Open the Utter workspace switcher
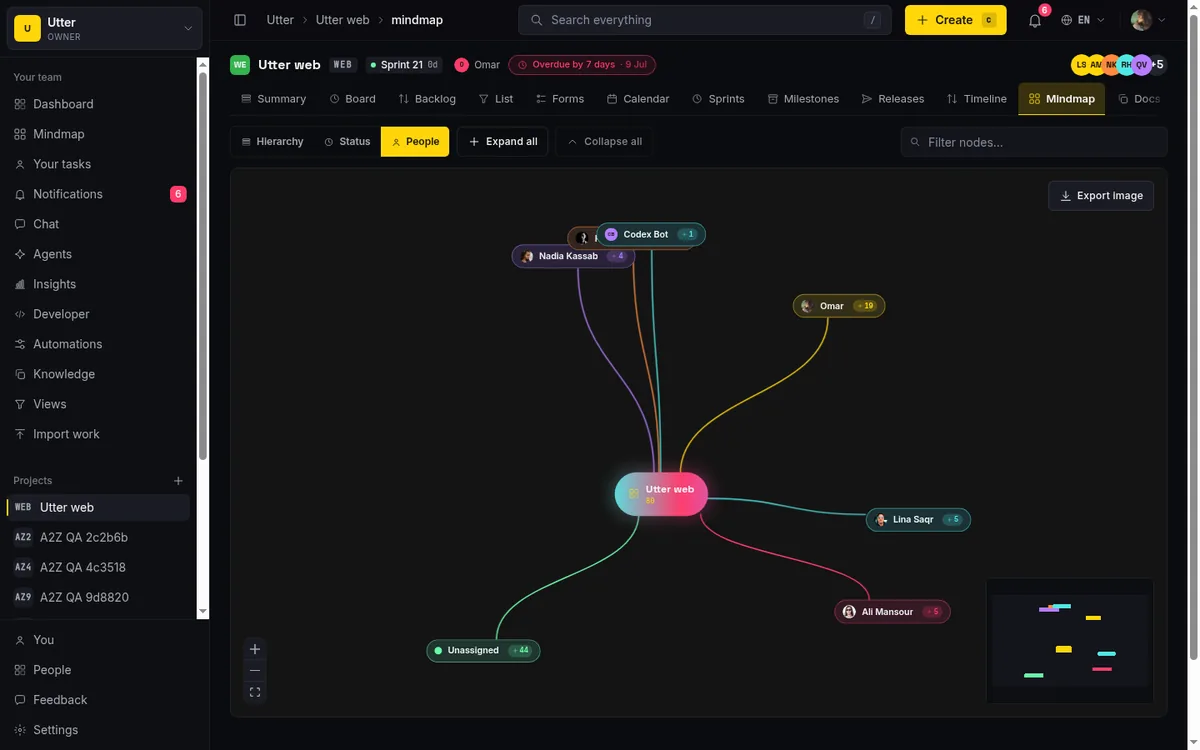1200x750 pixels. point(105,28)
